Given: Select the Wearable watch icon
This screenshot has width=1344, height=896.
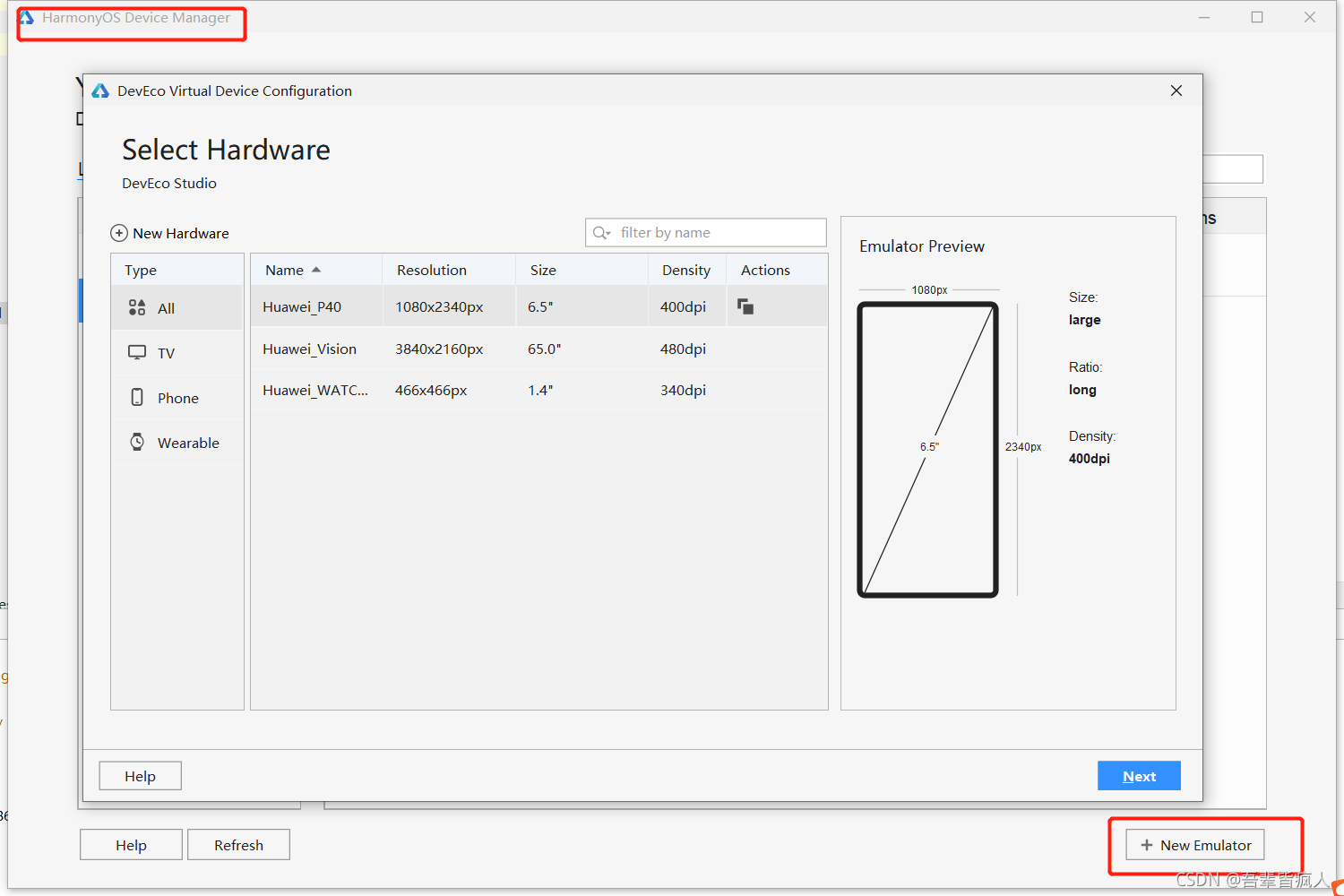Looking at the screenshot, I should (x=137, y=442).
